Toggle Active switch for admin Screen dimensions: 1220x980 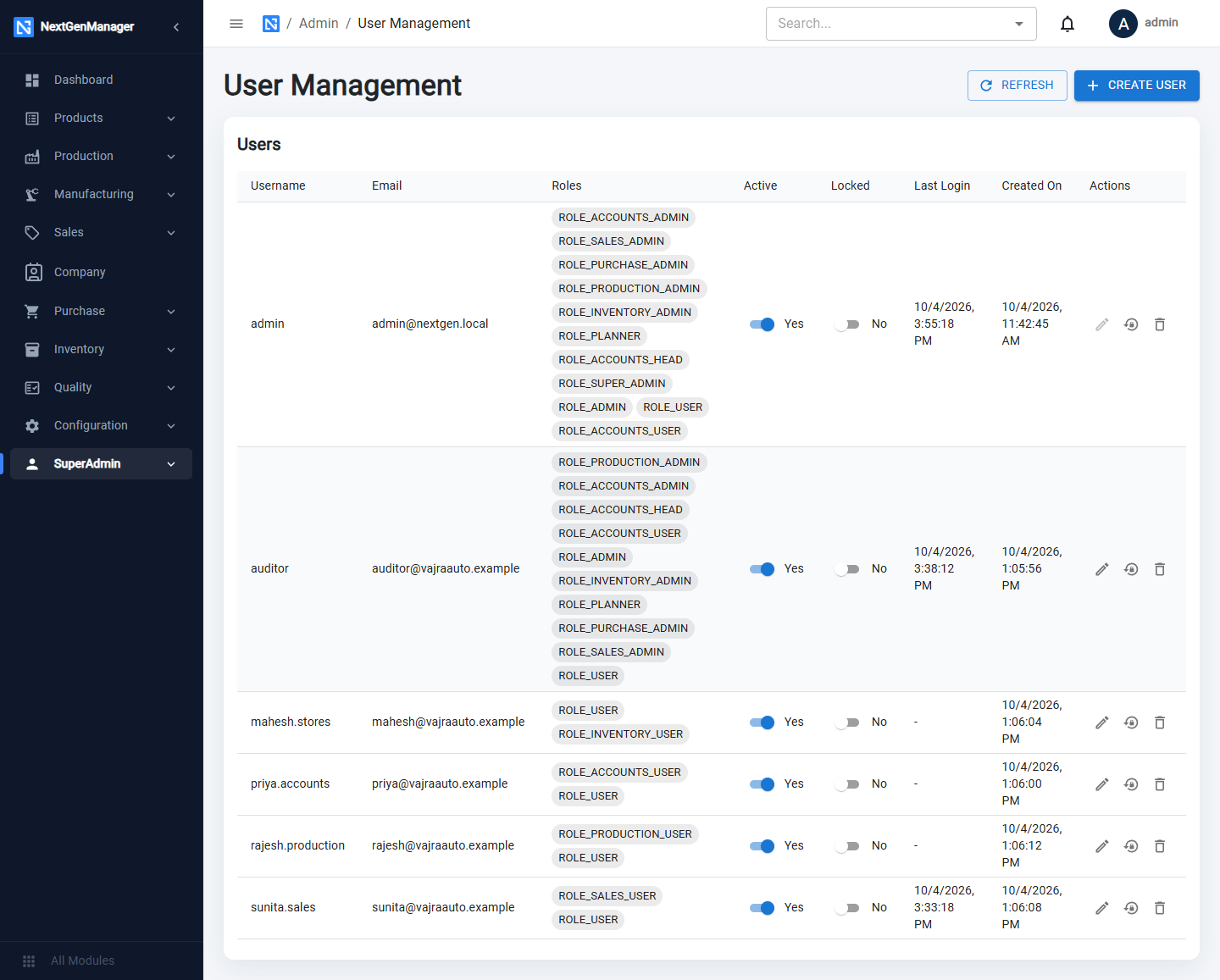pos(762,324)
